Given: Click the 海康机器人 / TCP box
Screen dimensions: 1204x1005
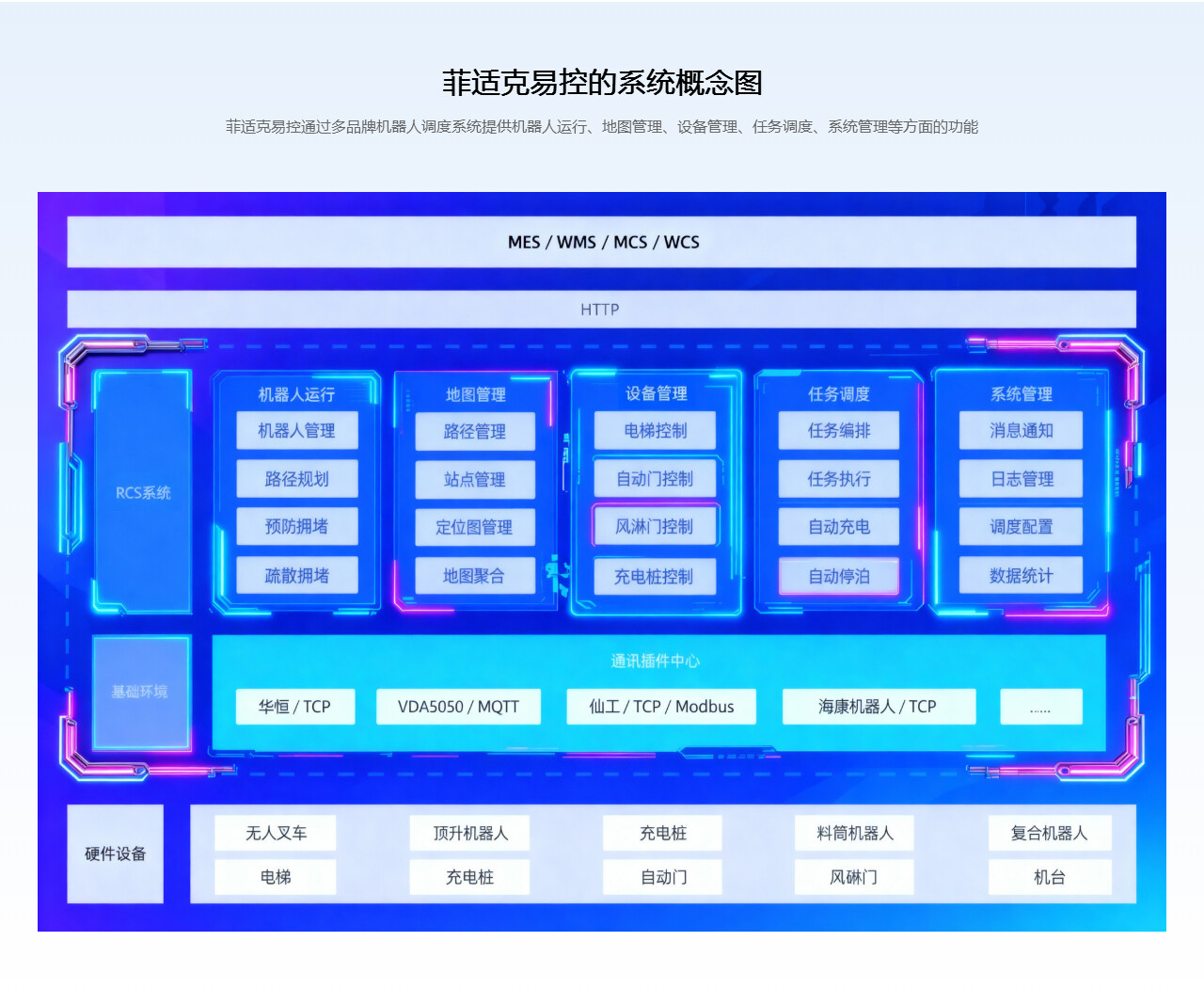Looking at the screenshot, I should click(879, 707).
